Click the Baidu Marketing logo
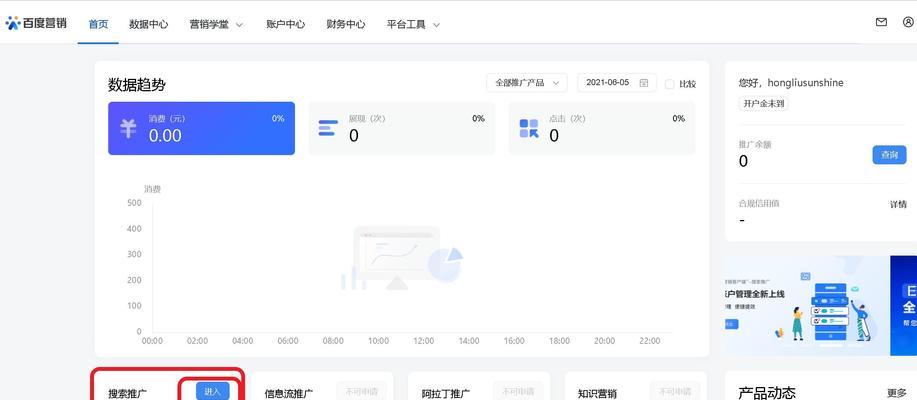917x400 pixels. coord(36,23)
